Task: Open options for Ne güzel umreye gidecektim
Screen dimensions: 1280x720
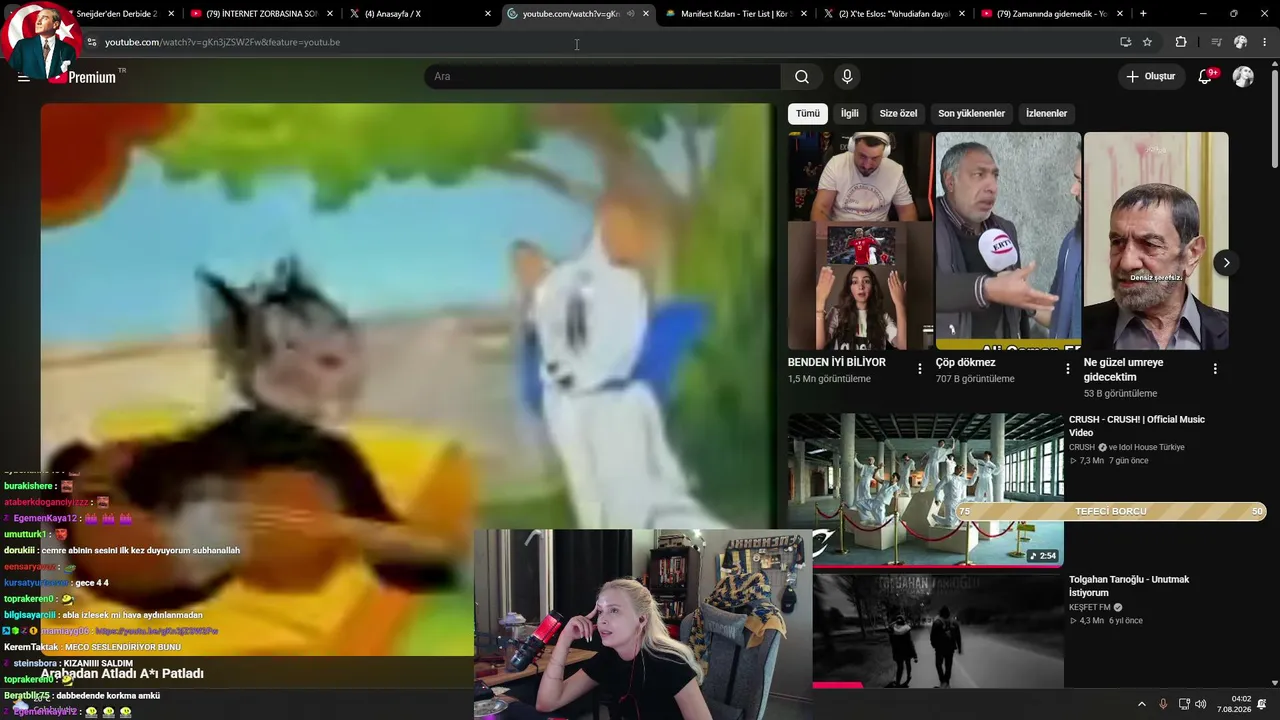Action: tap(1215, 369)
